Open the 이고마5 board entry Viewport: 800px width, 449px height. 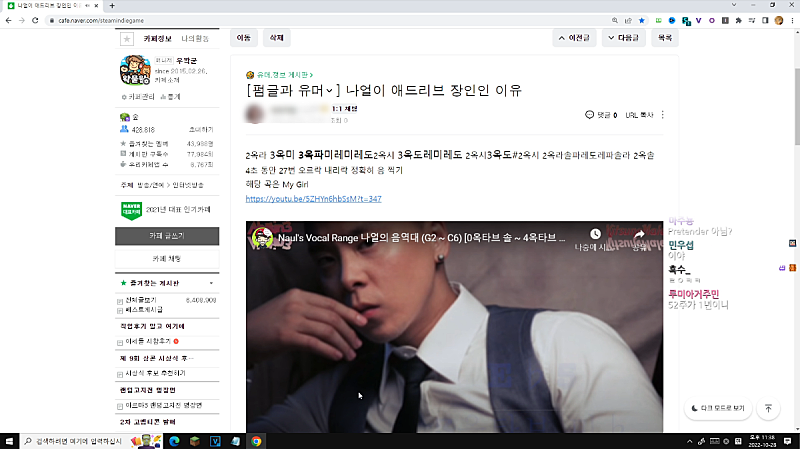click(164, 406)
